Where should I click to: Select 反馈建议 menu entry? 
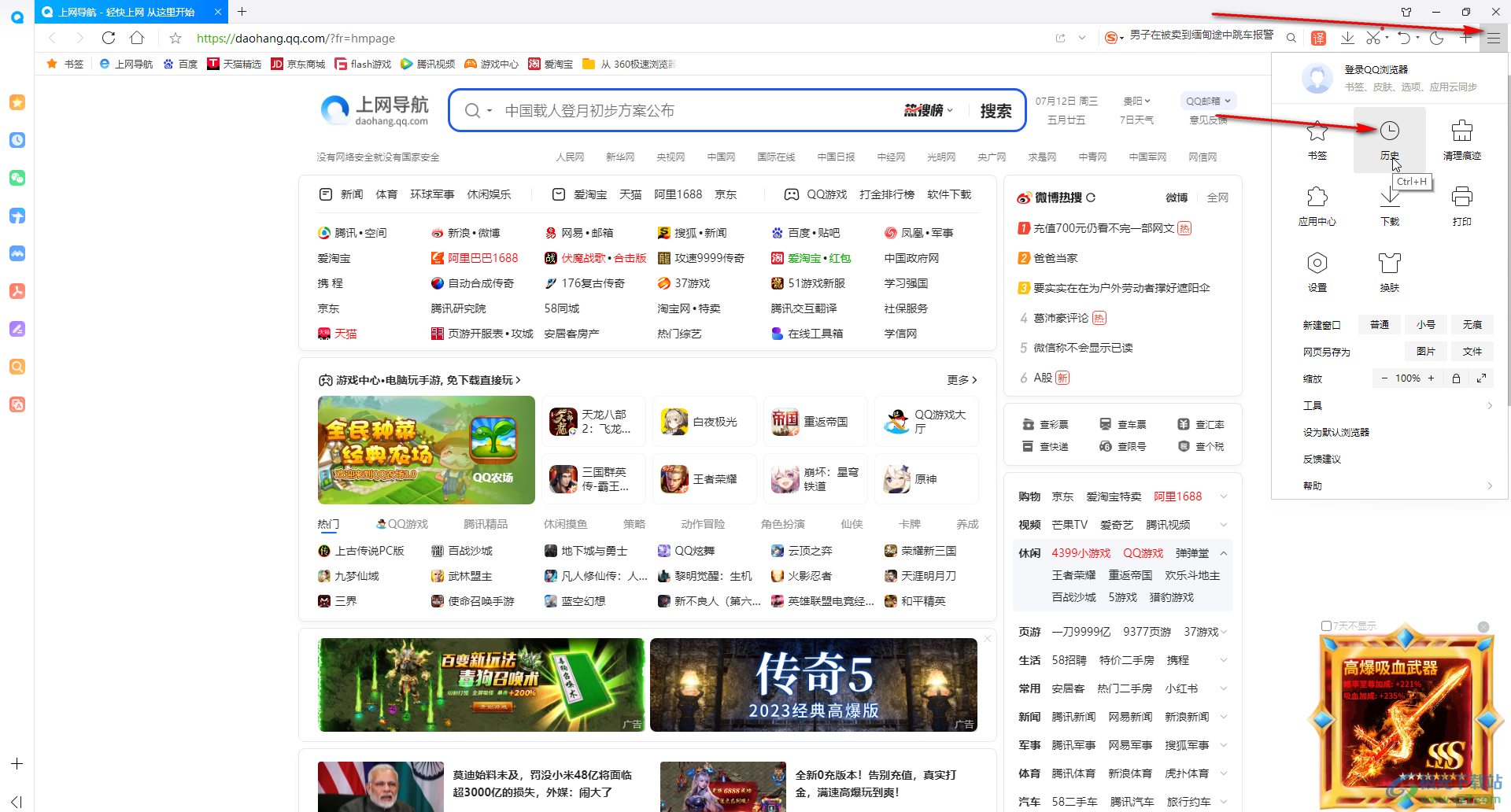click(x=1322, y=459)
